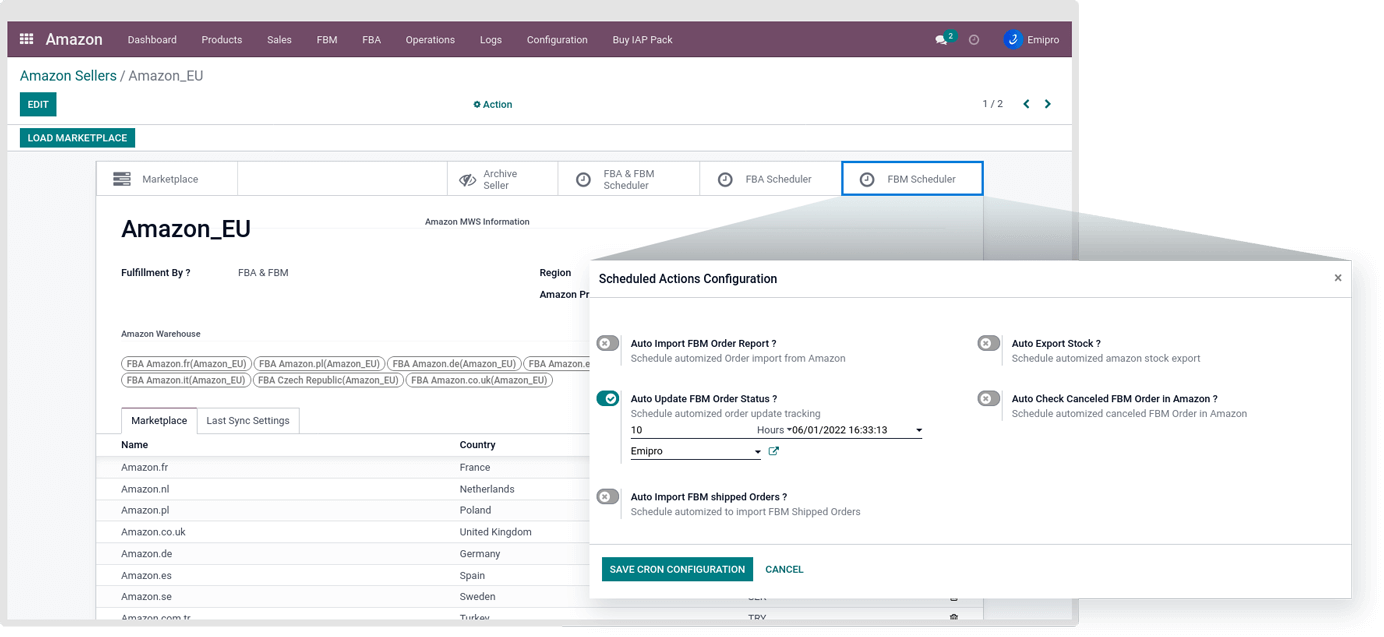Open the Configuration menu

pos(557,40)
